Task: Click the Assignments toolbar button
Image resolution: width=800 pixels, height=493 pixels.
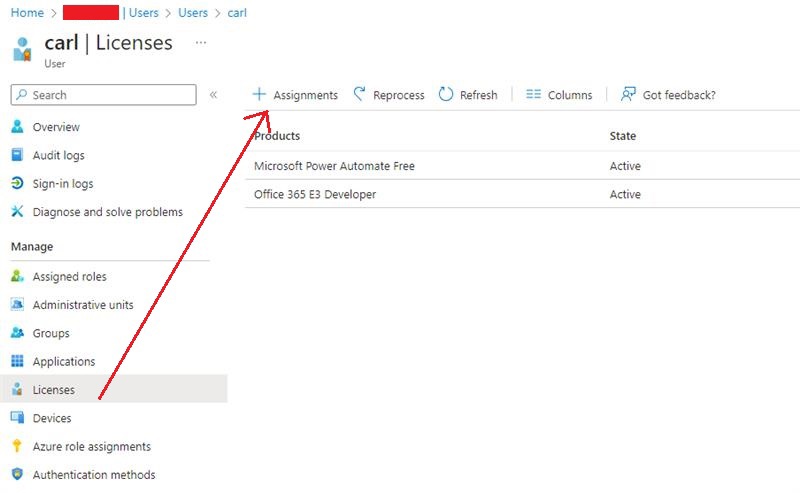Action: (295, 95)
